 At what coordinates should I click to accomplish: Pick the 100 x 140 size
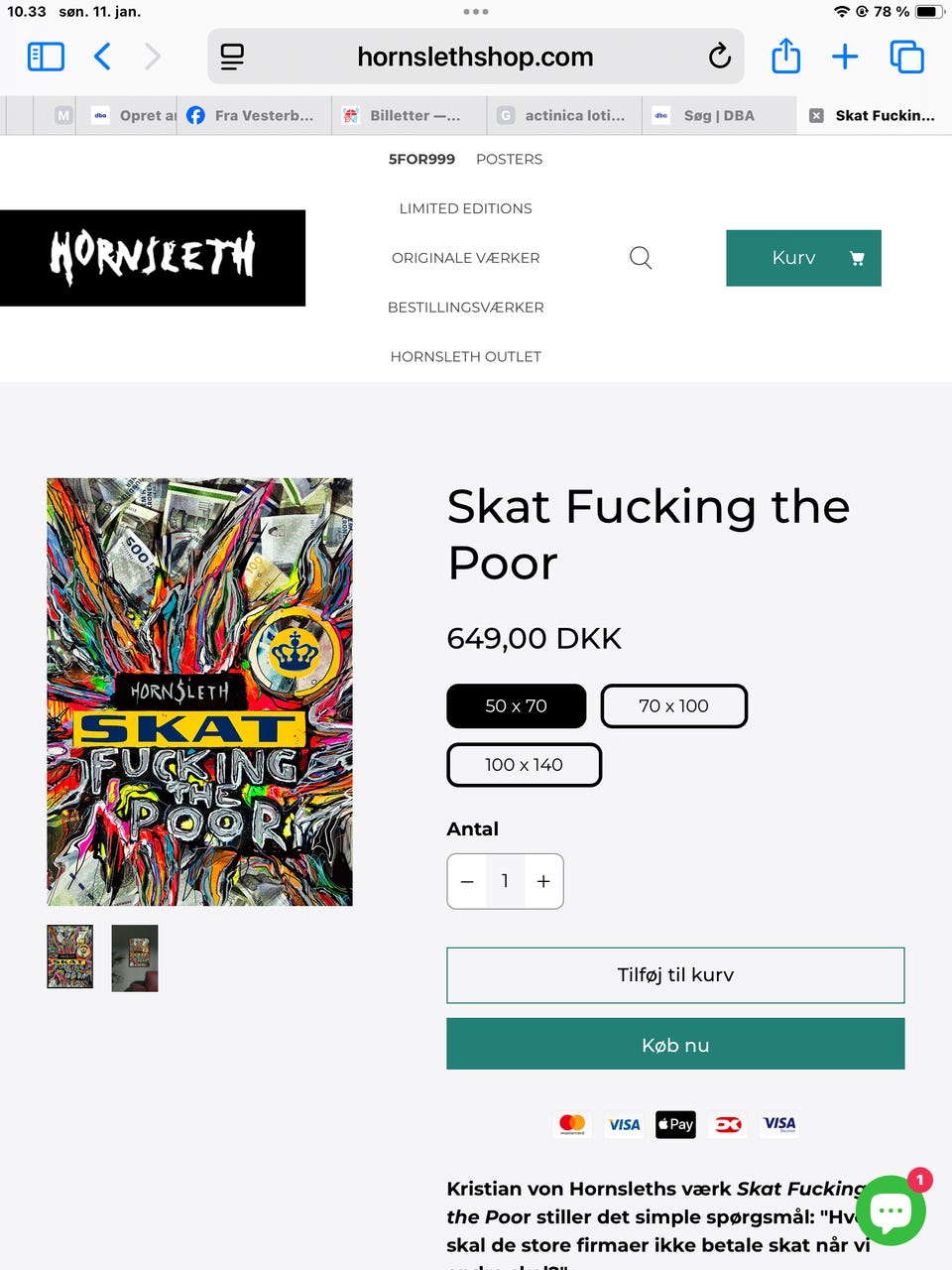click(524, 765)
